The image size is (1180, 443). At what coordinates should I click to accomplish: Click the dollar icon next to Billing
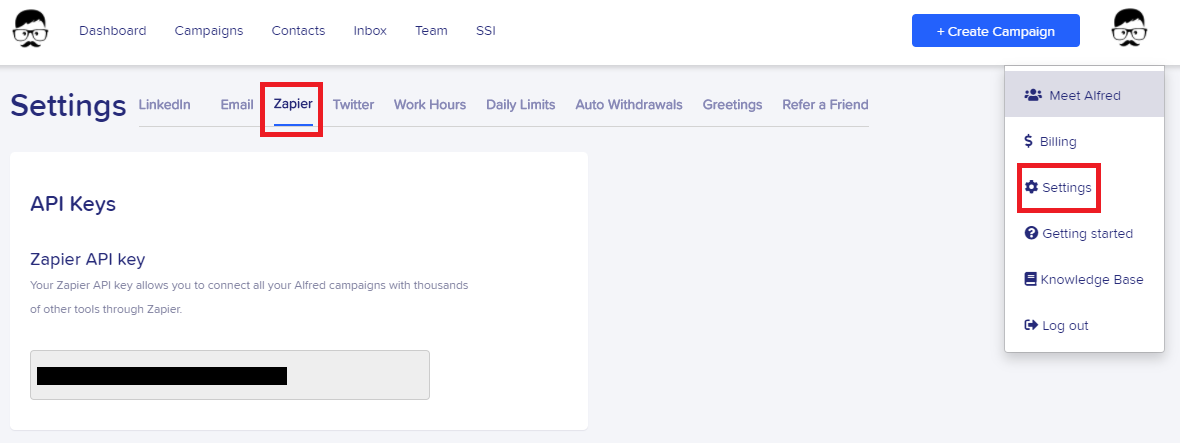pyautogui.click(x=1029, y=141)
